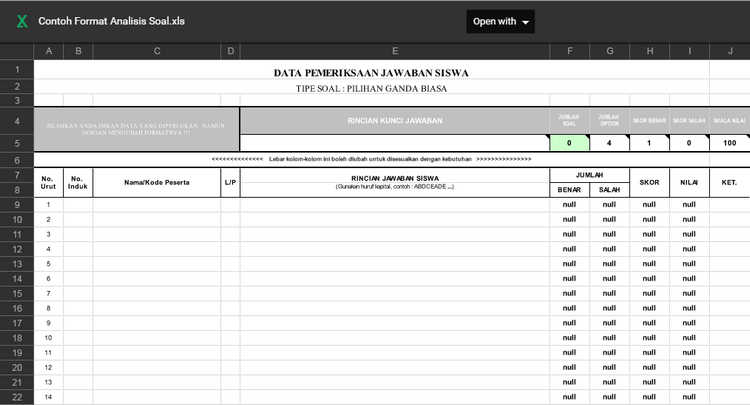Image resolution: width=750 pixels, height=405 pixels.
Task: Click the NILAI column header
Action: (689, 183)
